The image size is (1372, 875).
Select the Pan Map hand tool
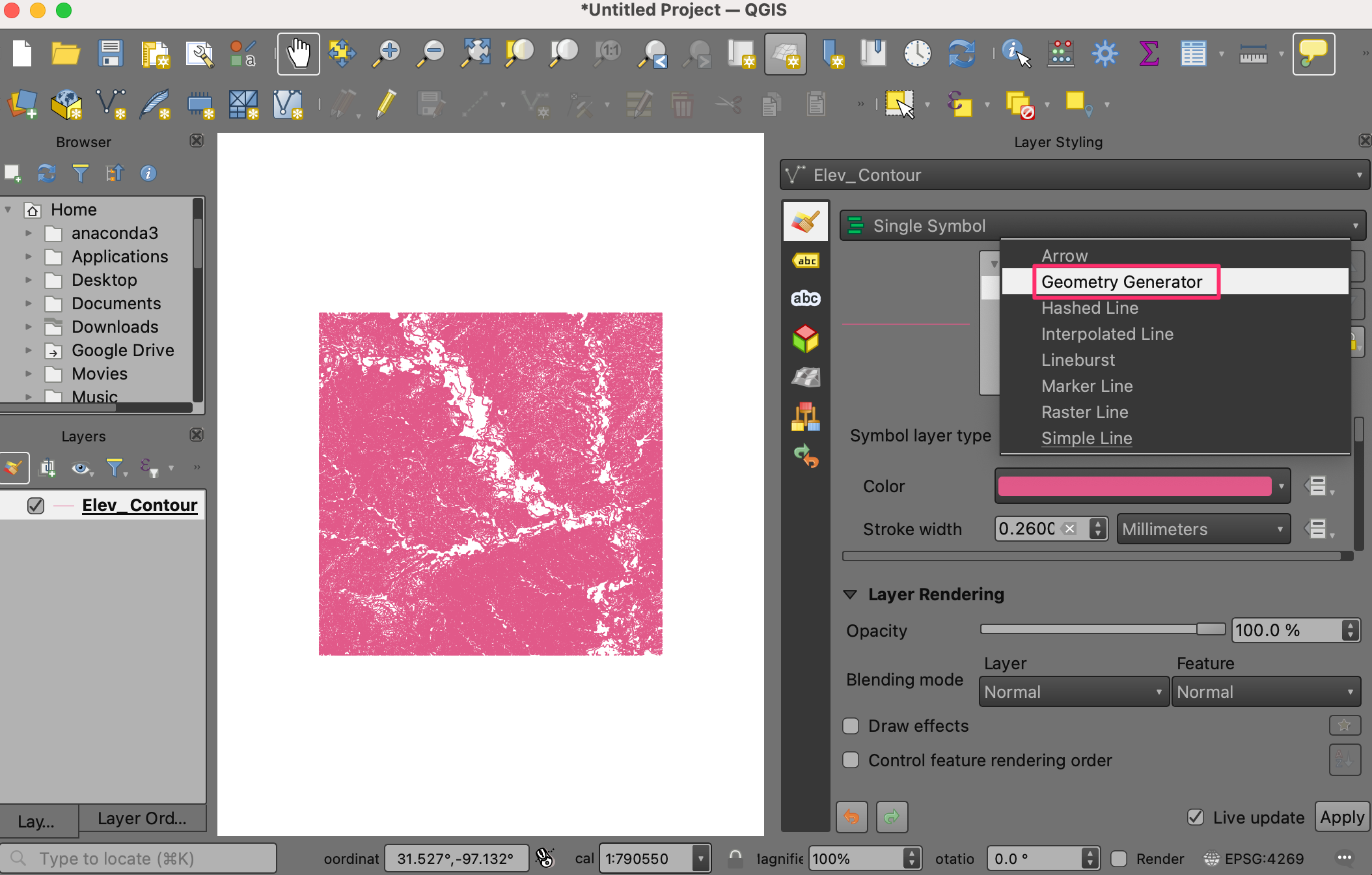(298, 53)
